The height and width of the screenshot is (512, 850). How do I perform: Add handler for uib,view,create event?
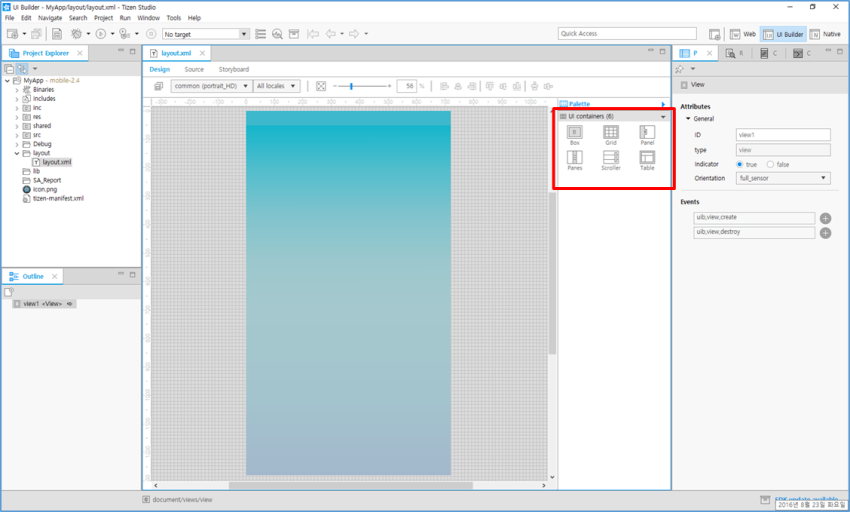tap(825, 218)
